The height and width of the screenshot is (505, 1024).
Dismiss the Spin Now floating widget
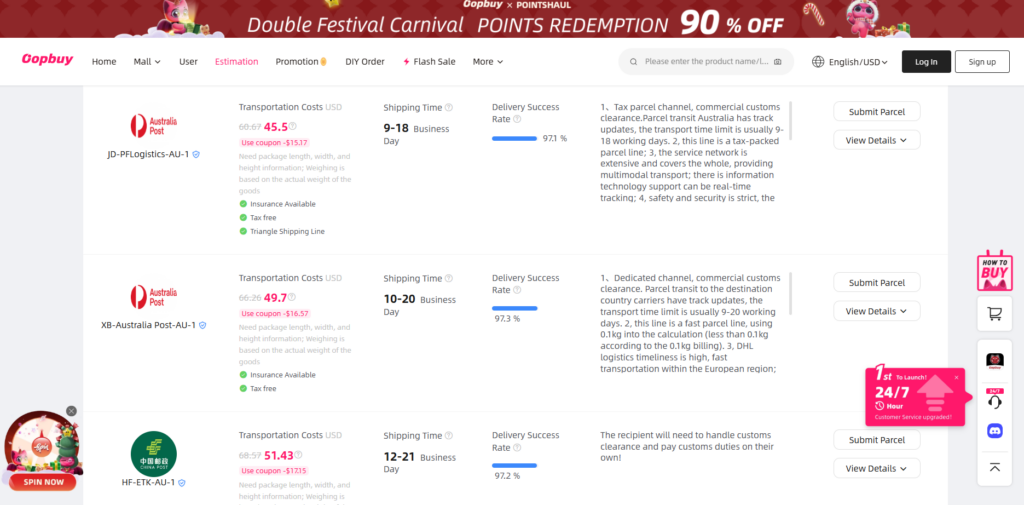click(x=71, y=411)
